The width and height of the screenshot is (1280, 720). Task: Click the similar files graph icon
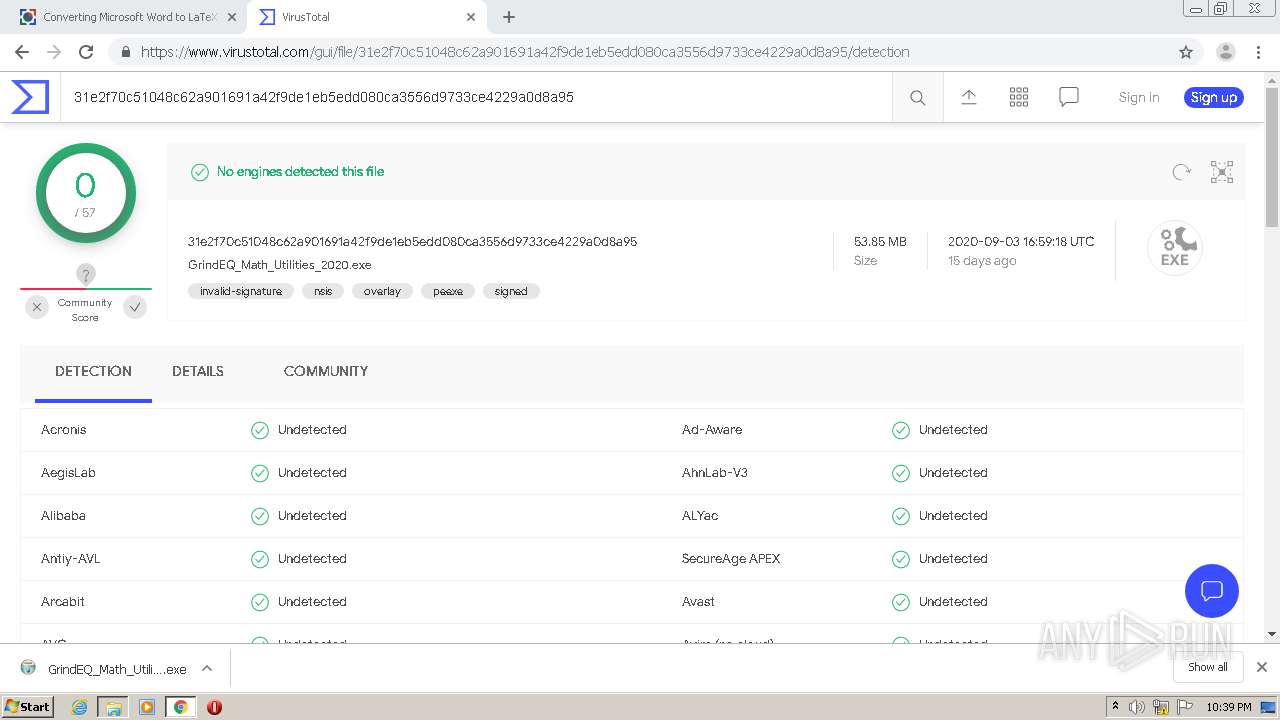point(1221,172)
